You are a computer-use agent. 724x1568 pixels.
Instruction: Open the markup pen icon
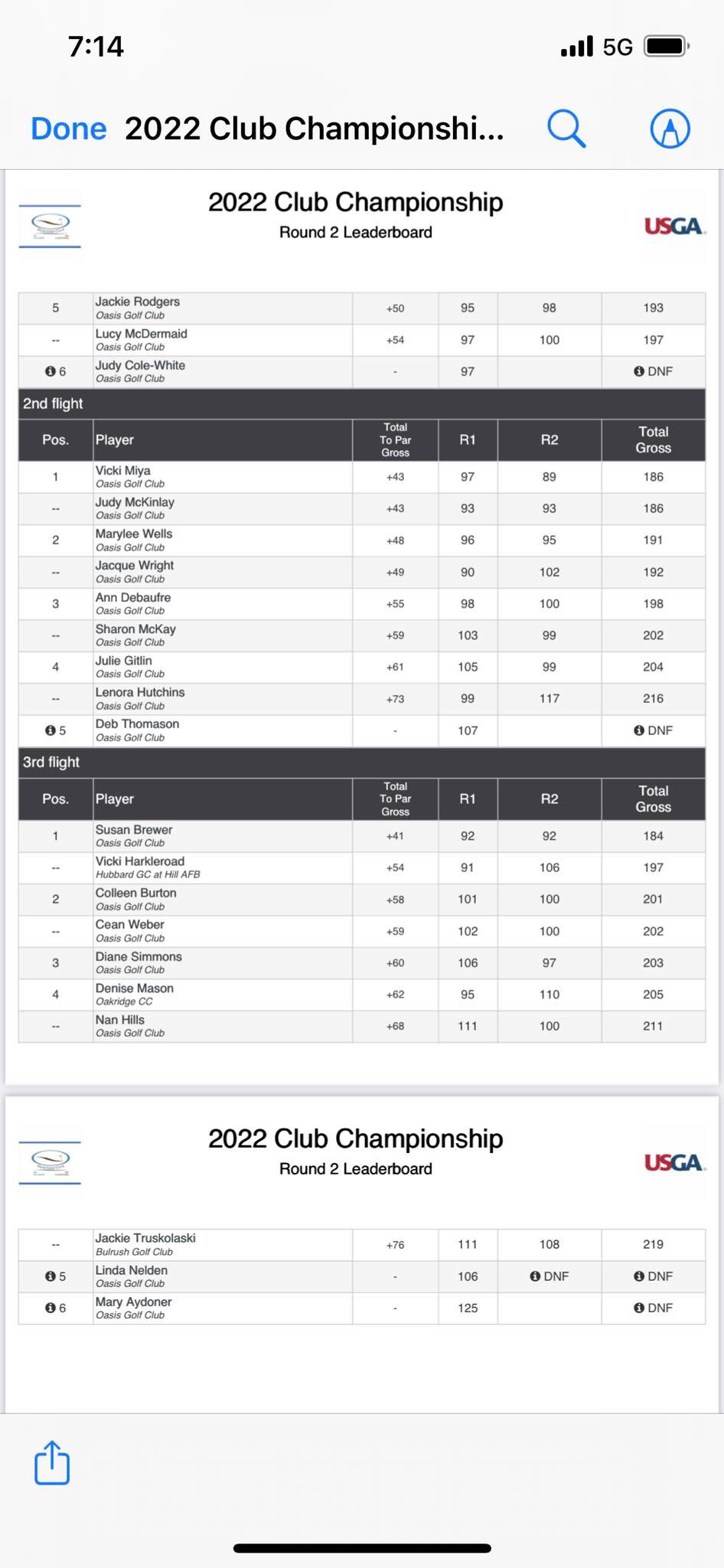click(x=670, y=128)
